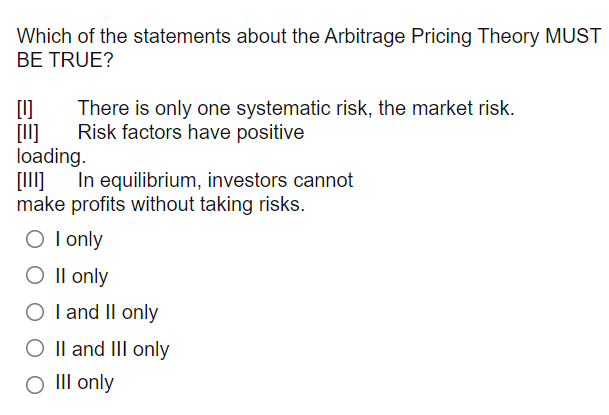Pick the "II and III only" radio button
The image size is (609, 415).
click(35, 348)
